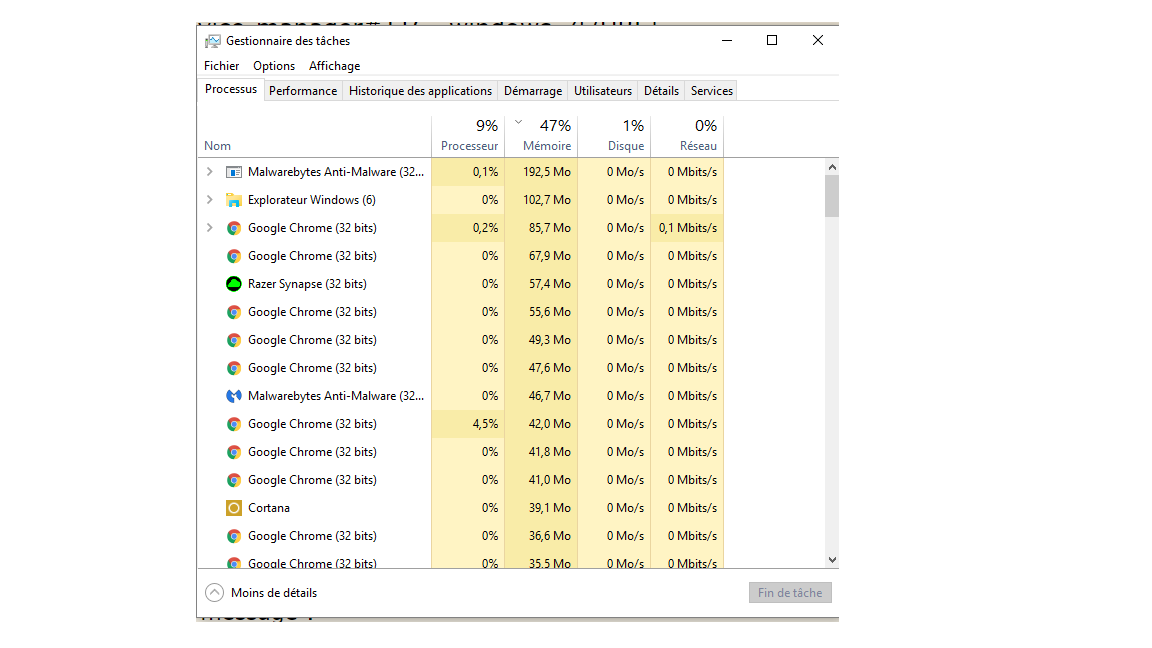This screenshot has width=1152, height=648.
Task: Sort by the Processeur column header
Action: click(x=468, y=137)
